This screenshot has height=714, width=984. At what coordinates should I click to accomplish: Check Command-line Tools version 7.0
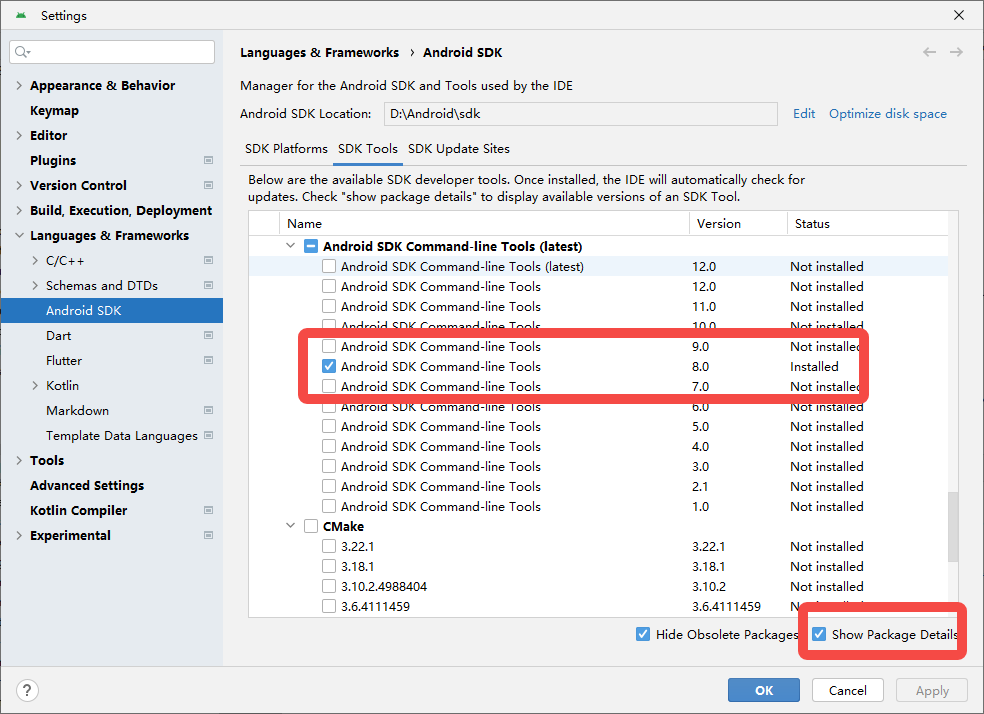click(329, 386)
